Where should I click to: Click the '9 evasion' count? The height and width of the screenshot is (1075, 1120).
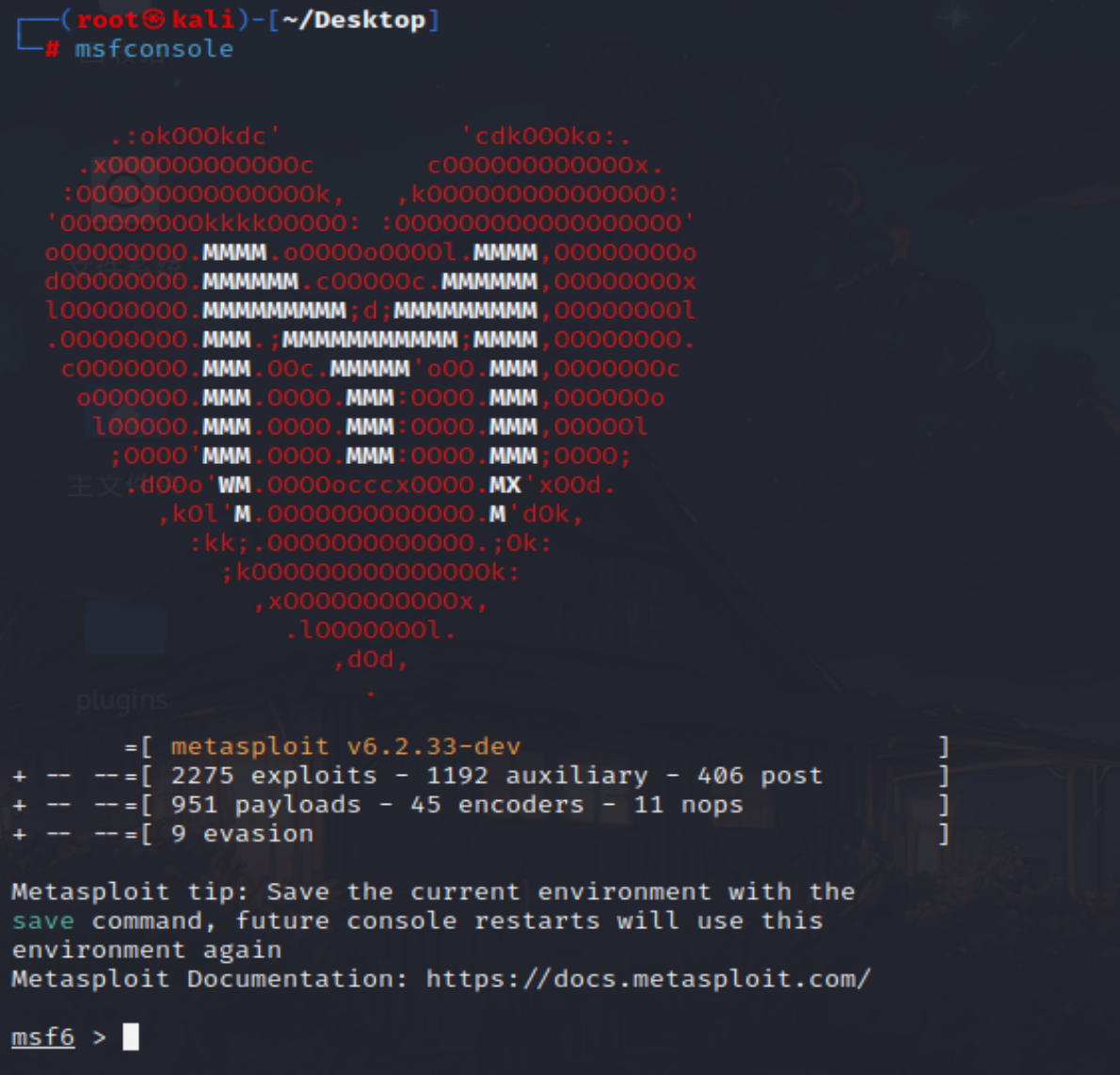point(242,833)
